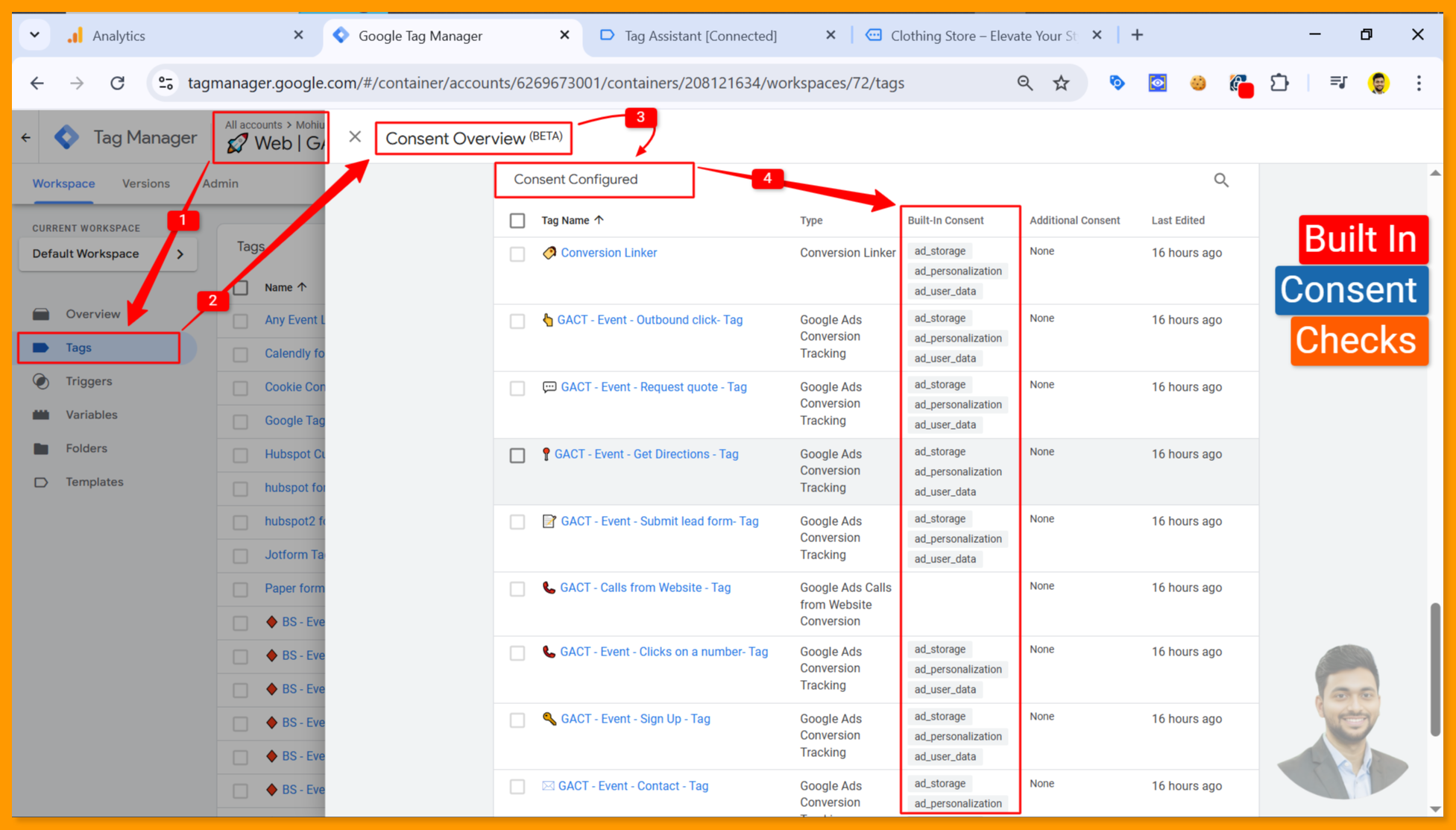Open GACT - Calls from Website tag

pos(645,588)
